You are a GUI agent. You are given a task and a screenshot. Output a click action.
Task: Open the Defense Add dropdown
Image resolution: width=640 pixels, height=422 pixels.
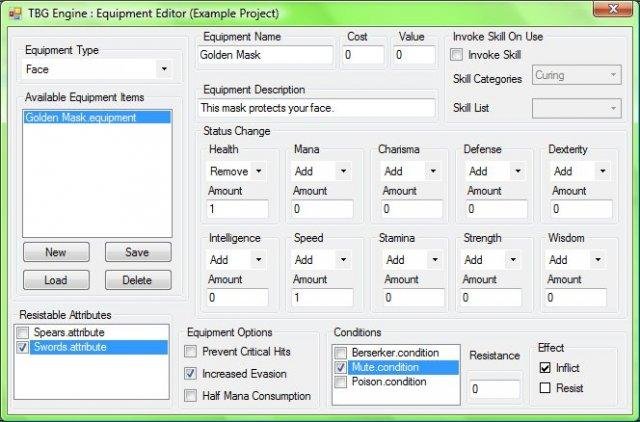pos(496,171)
